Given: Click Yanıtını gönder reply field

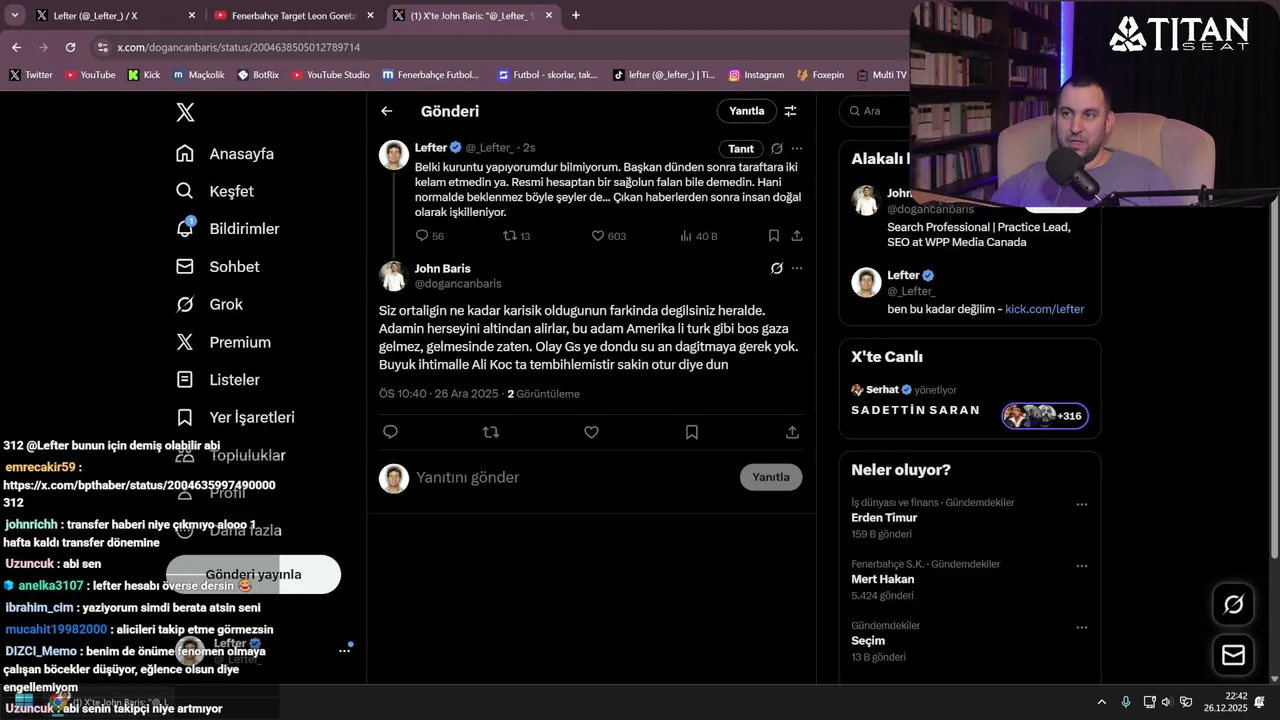Looking at the screenshot, I should pos(572,478).
